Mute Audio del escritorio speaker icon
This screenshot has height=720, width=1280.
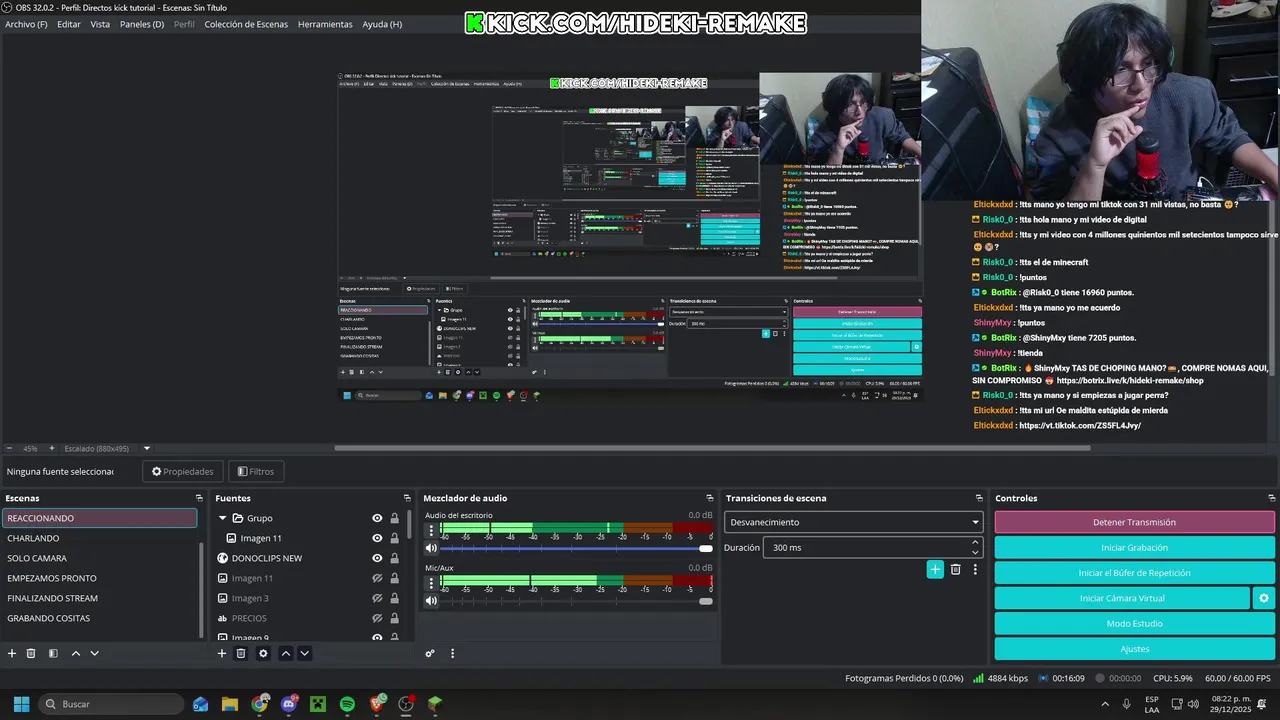pos(431,548)
